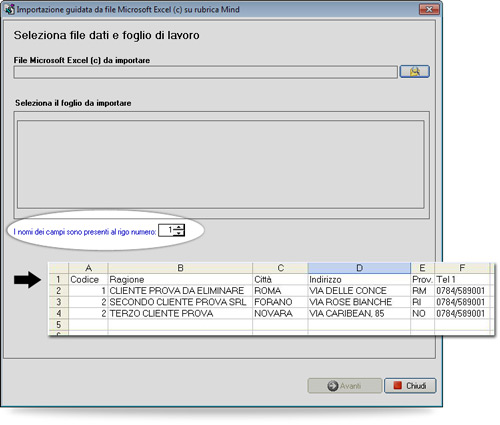
Task: Increase field name row number with up arrow
Action: pos(179,227)
